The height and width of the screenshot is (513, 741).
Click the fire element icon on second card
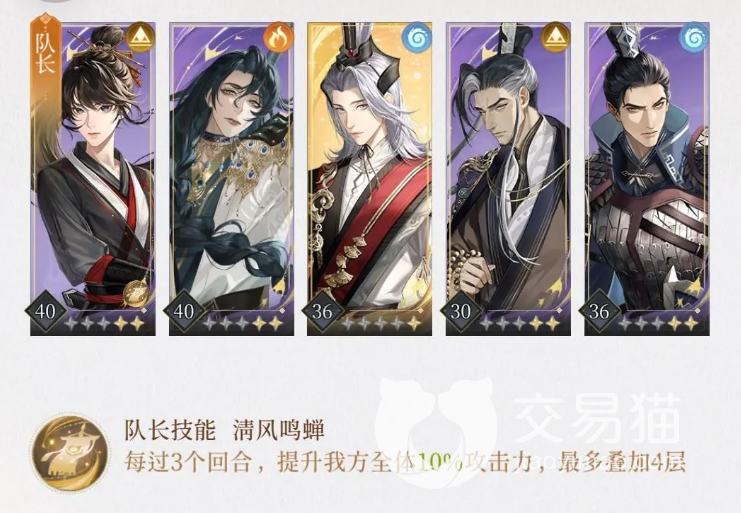[x=278, y=37]
